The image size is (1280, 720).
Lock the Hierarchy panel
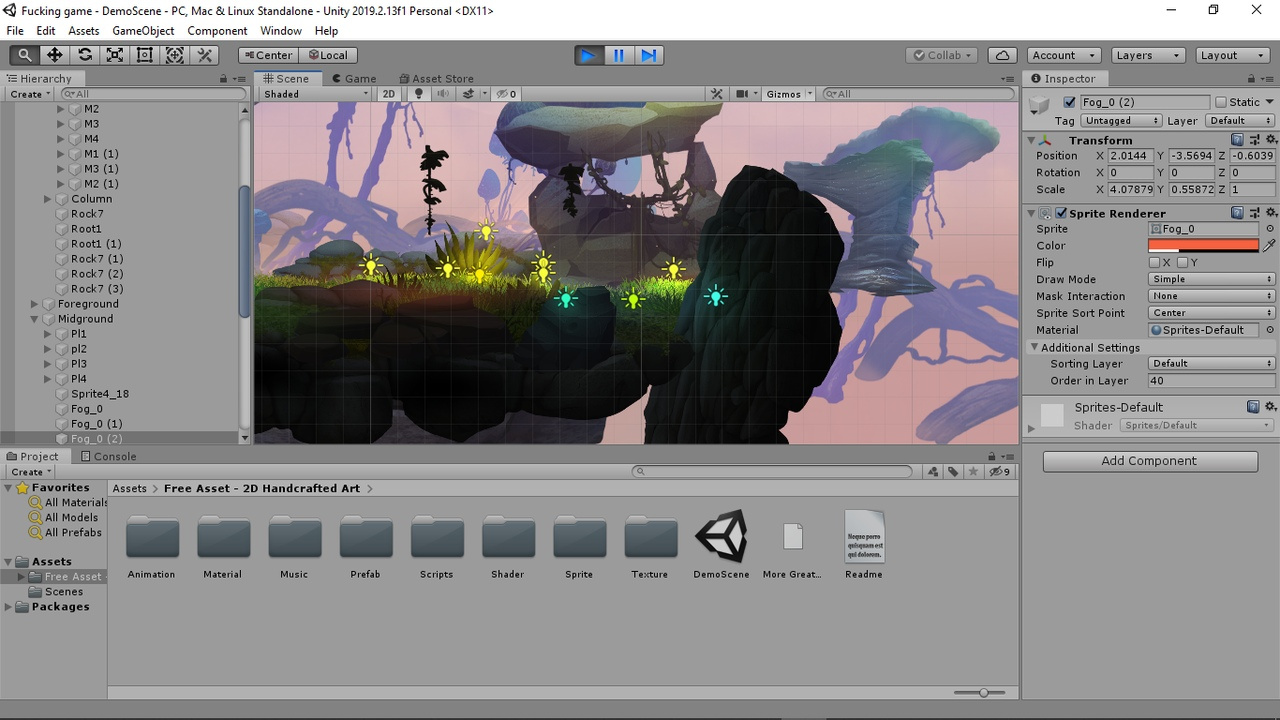point(224,78)
